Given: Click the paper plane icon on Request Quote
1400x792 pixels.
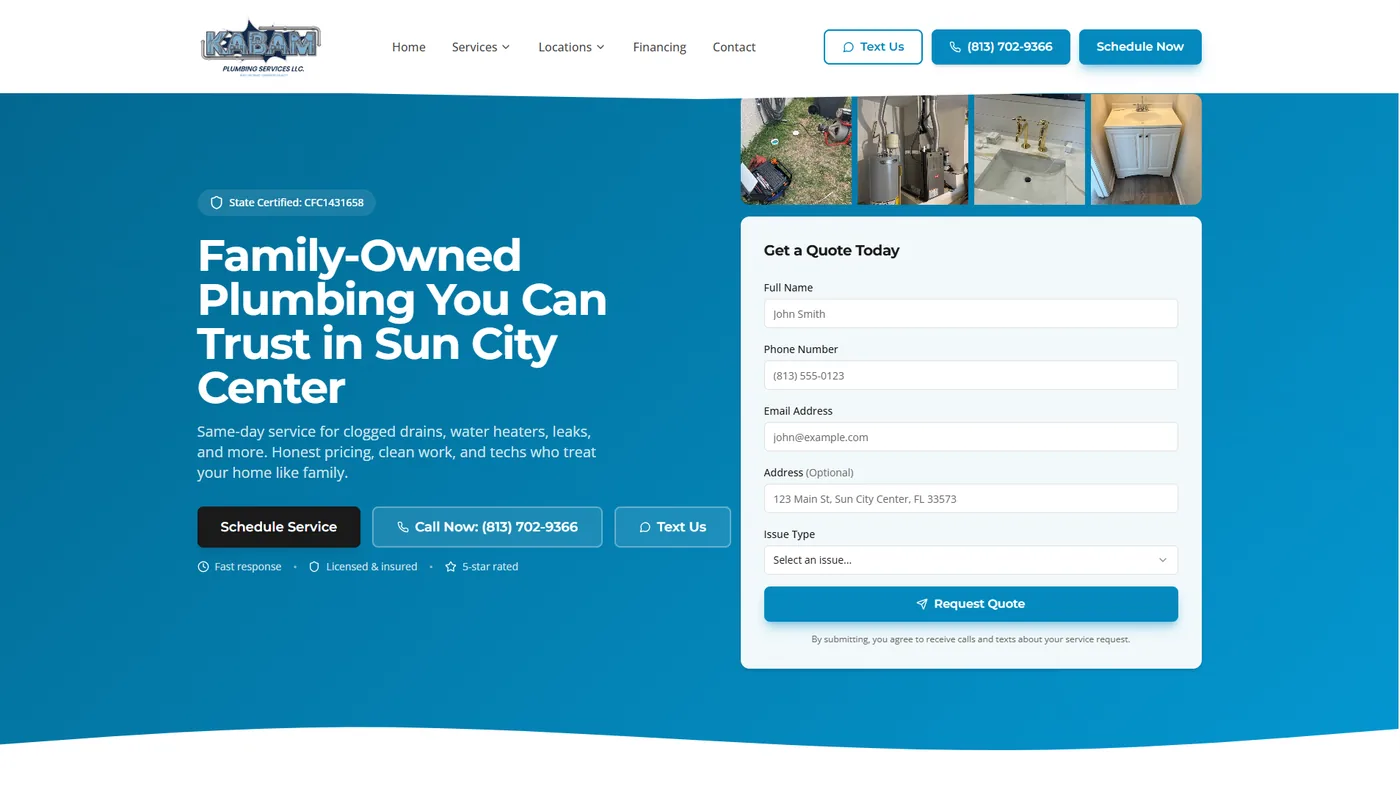Looking at the screenshot, I should tap(922, 604).
